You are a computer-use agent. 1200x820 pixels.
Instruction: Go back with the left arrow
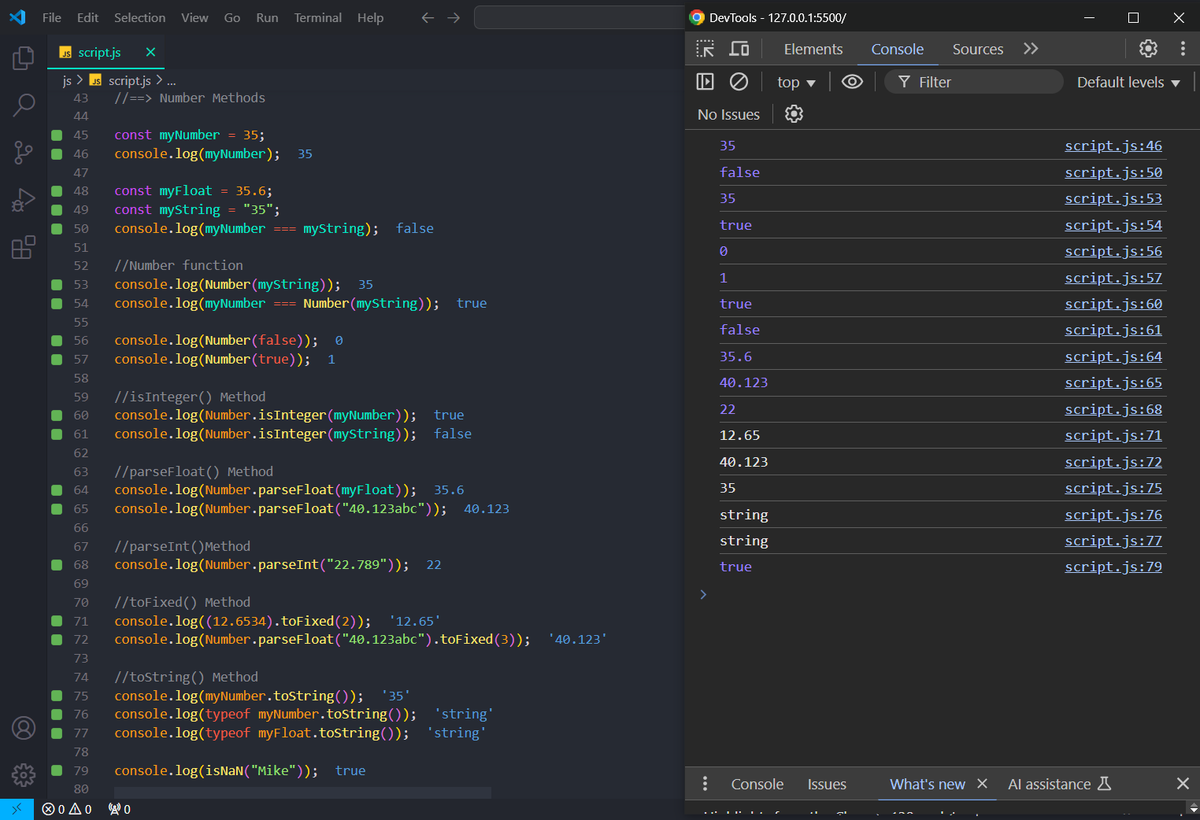427,18
